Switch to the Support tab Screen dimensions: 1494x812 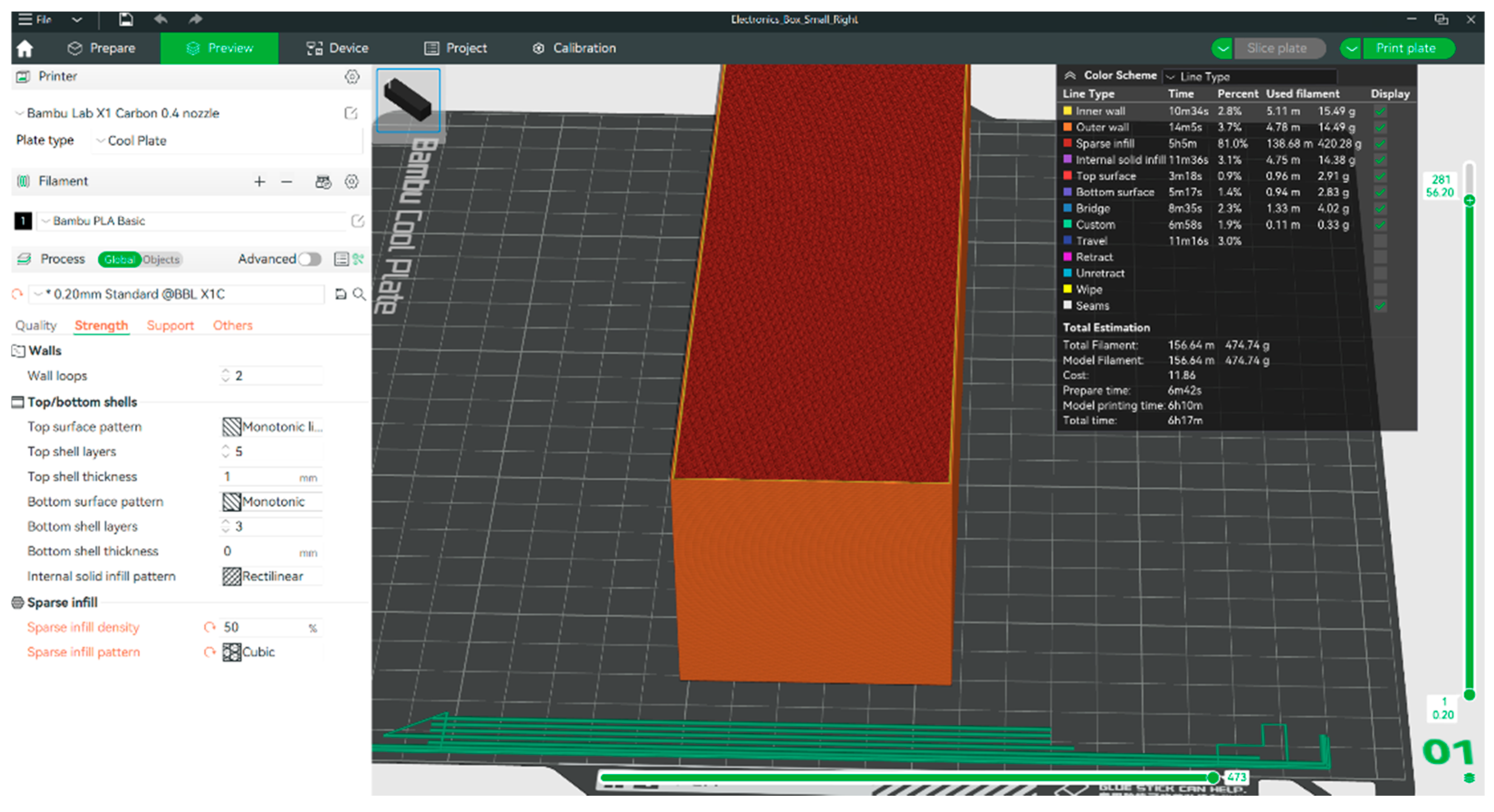[x=170, y=326]
